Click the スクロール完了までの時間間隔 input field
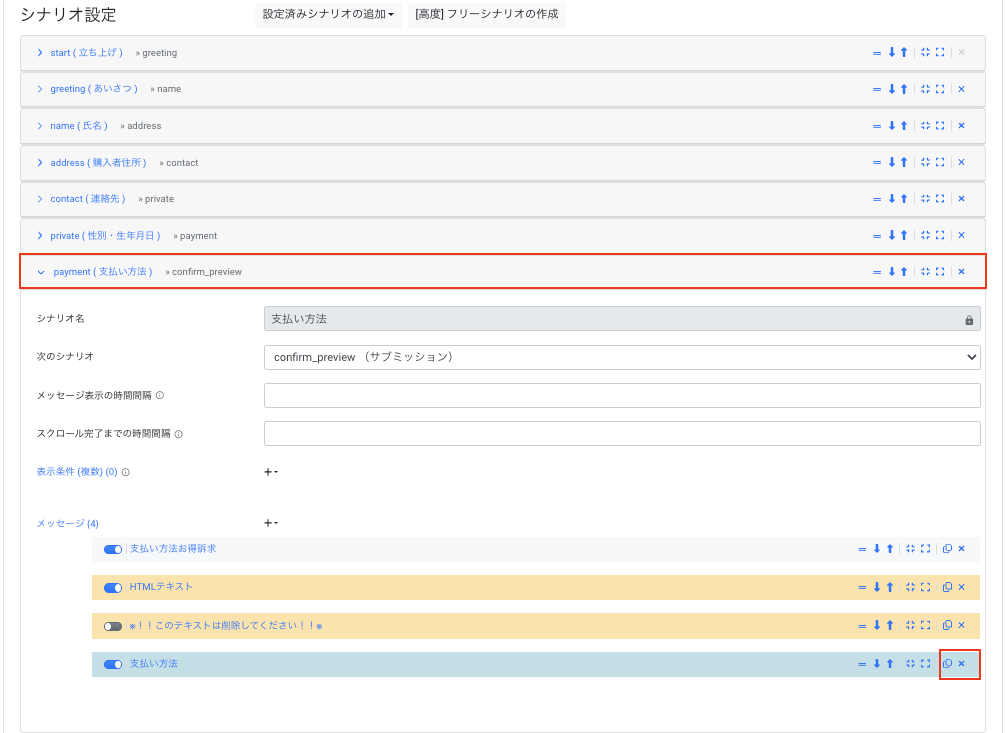The image size is (1007, 733). tap(622, 434)
